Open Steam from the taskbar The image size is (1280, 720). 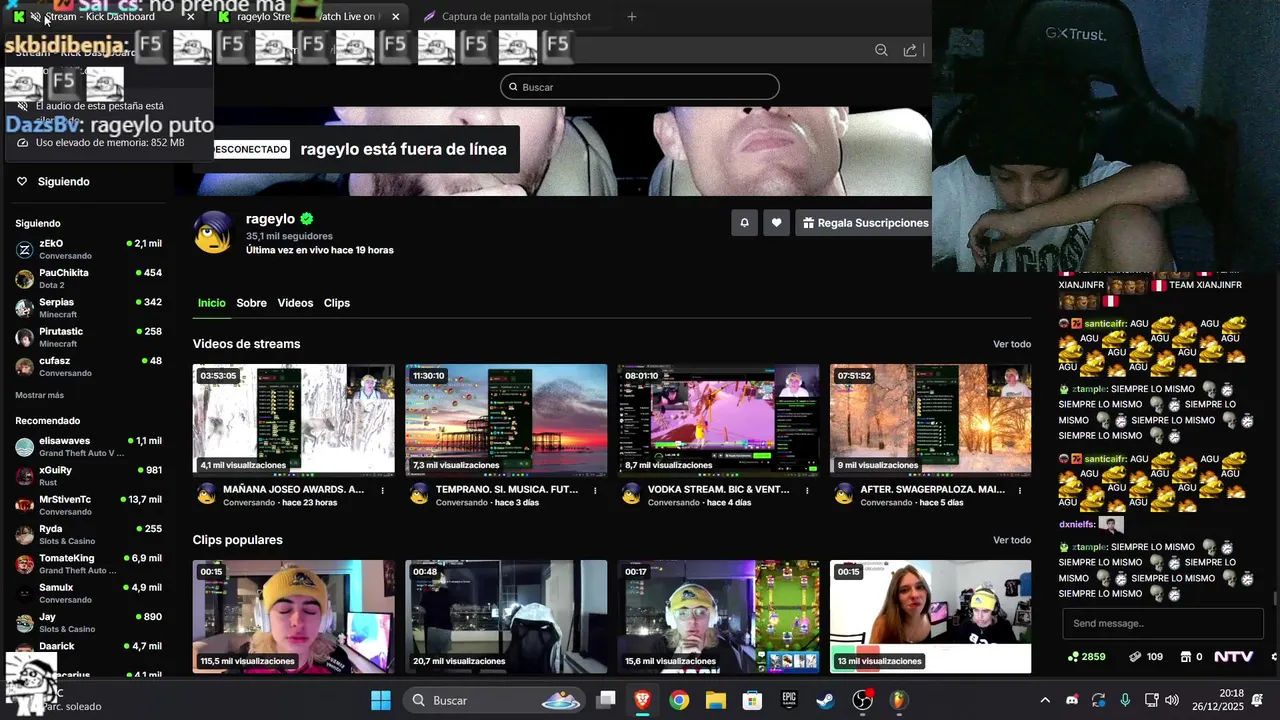825,700
